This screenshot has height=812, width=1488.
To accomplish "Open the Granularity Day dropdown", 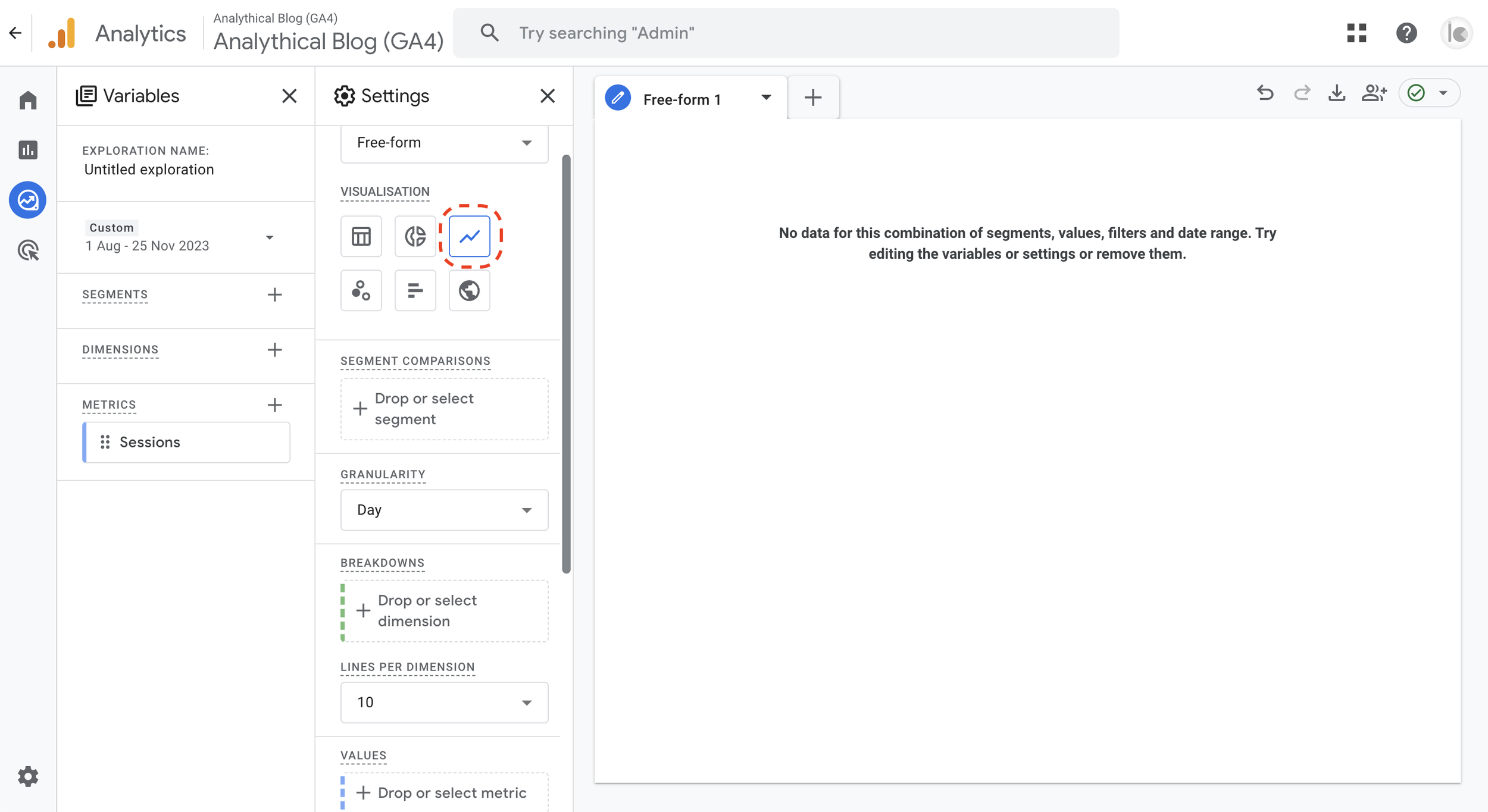I will click(x=444, y=510).
